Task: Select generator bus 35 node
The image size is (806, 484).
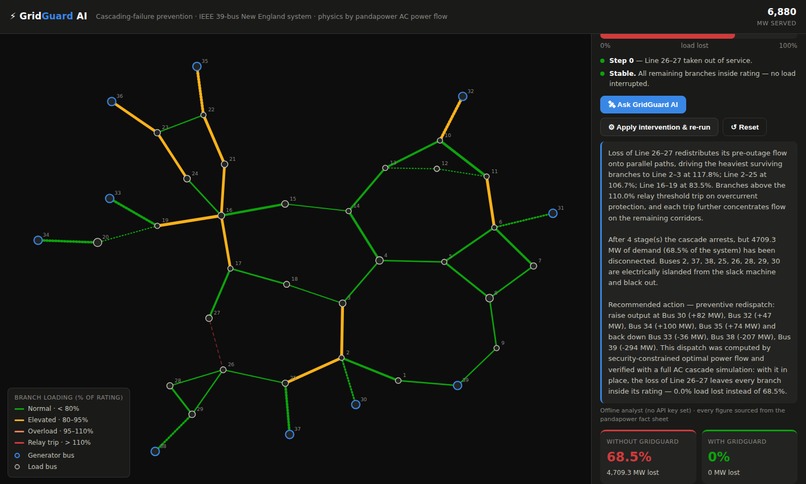Action: 197,66
